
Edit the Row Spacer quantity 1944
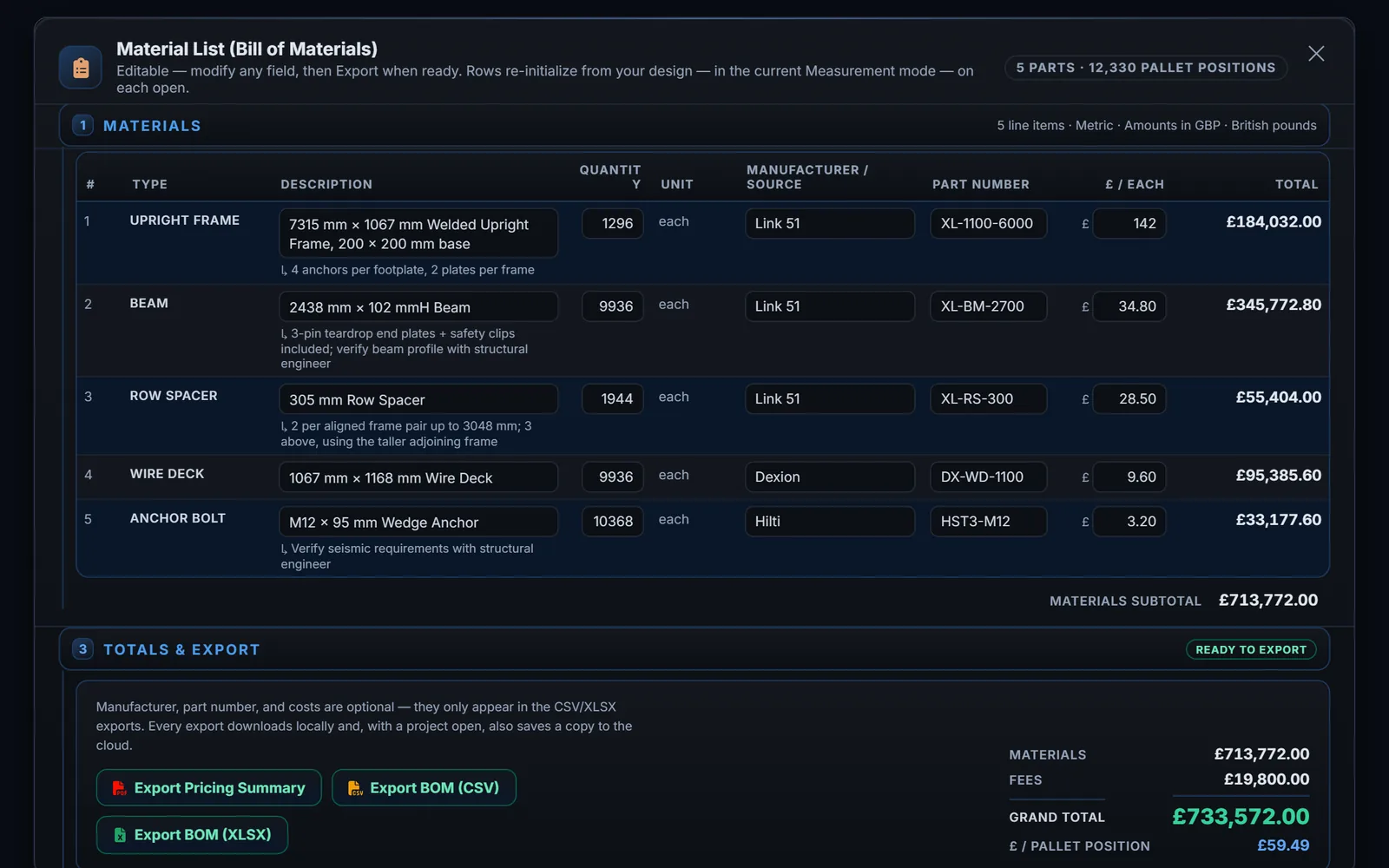pyautogui.click(x=613, y=398)
